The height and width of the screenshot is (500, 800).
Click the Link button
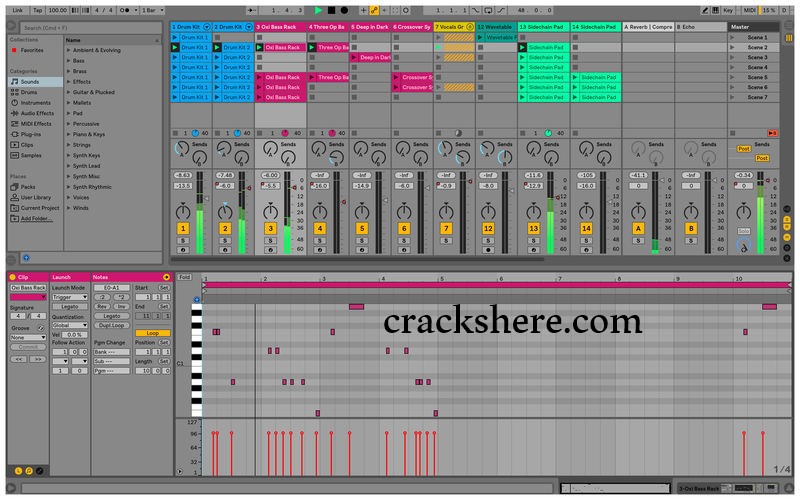click(x=17, y=10)
